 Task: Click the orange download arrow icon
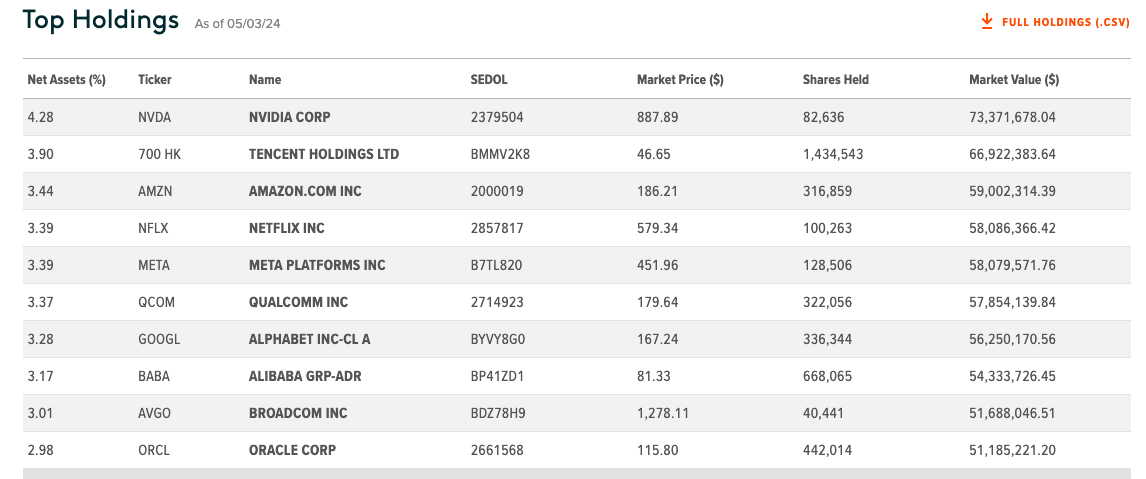tap(987, 21)
